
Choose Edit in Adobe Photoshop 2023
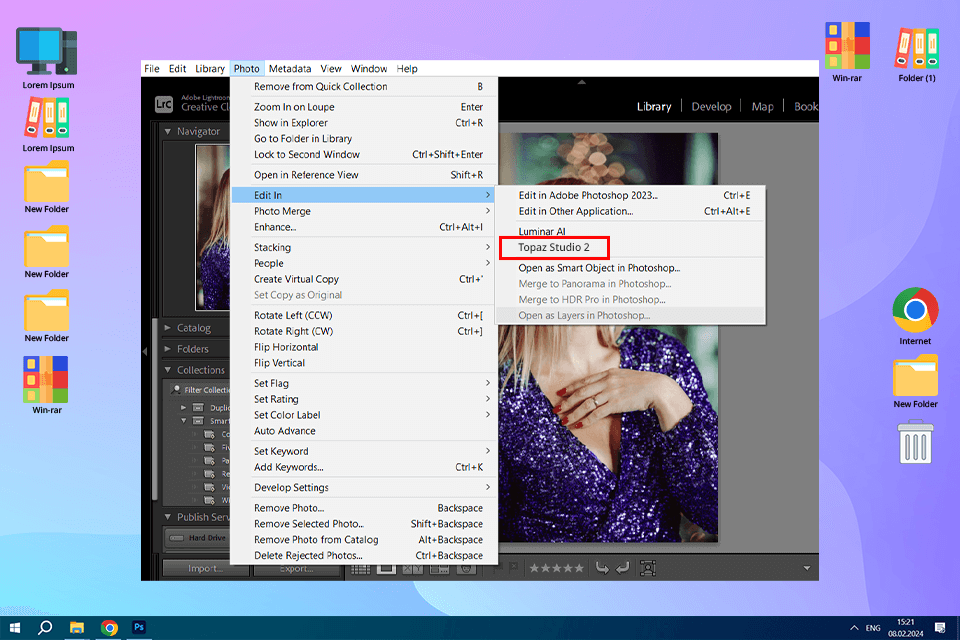(631, 195)
